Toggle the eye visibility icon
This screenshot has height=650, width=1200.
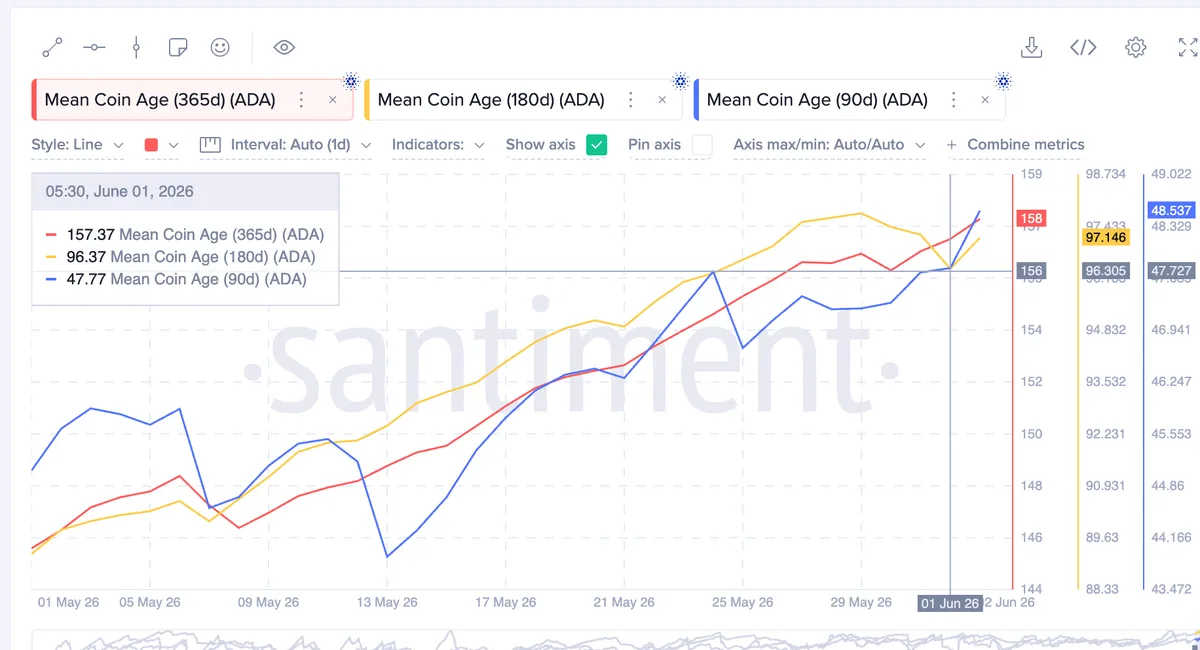284,47
